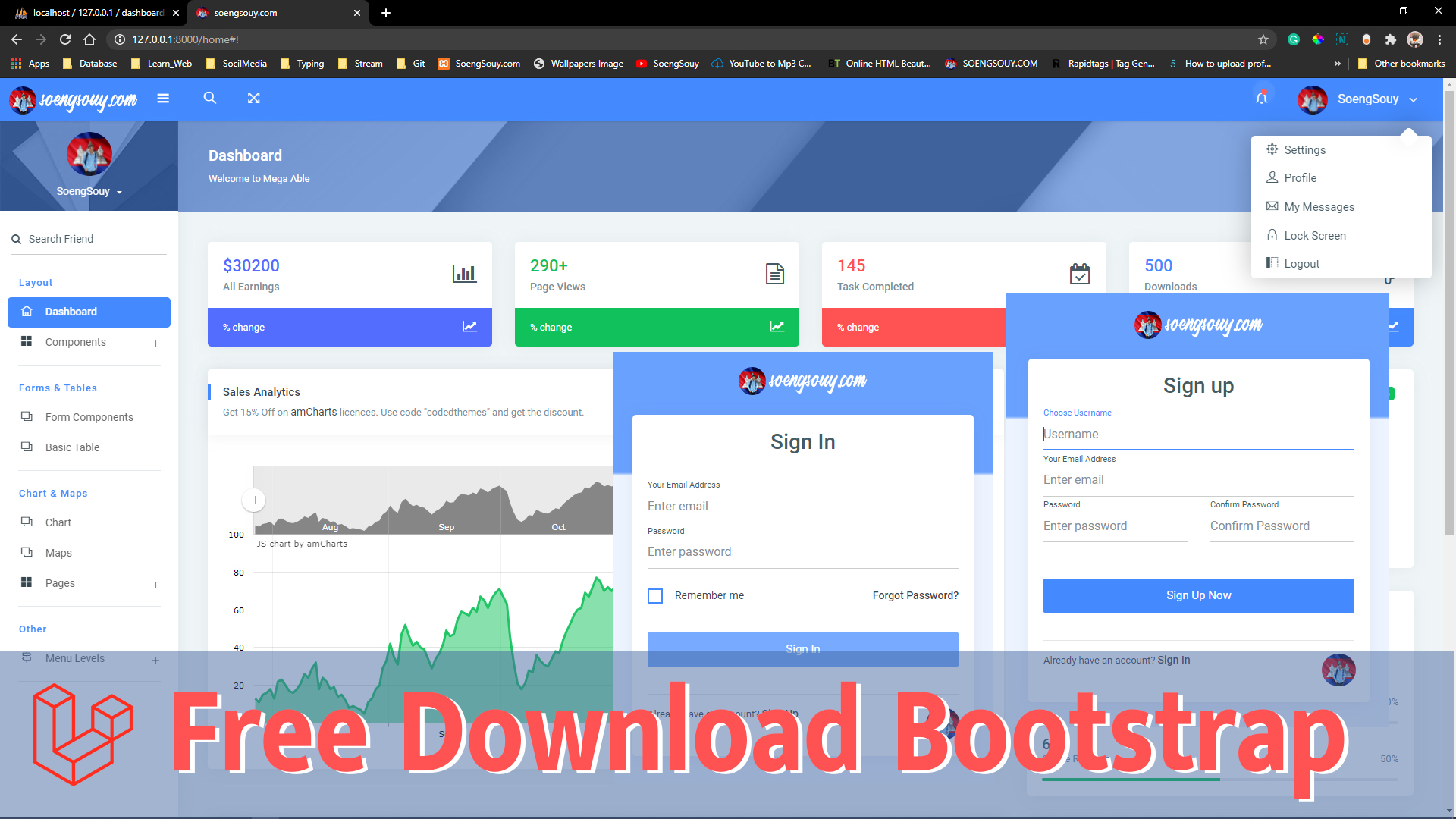
Task: Click Logout in the profile dropdown
Action: [1301, 263]
